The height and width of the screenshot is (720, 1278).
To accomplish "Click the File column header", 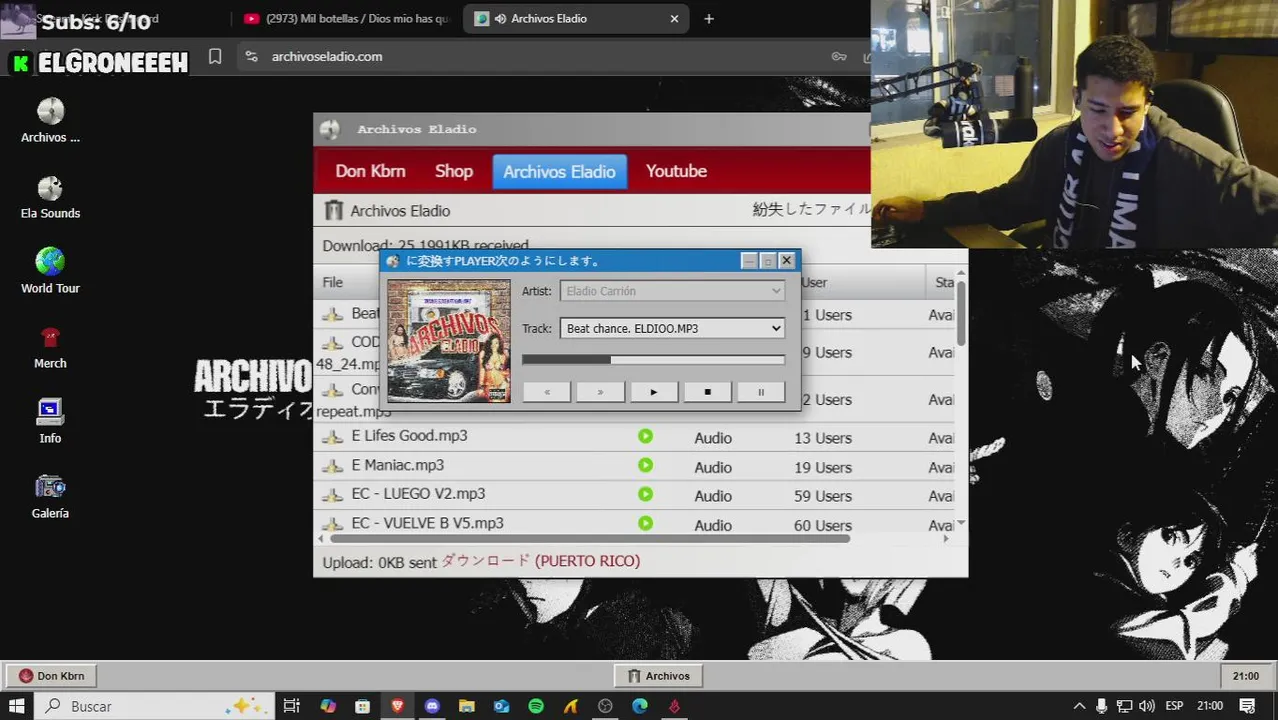I will [x=333, y=283].
